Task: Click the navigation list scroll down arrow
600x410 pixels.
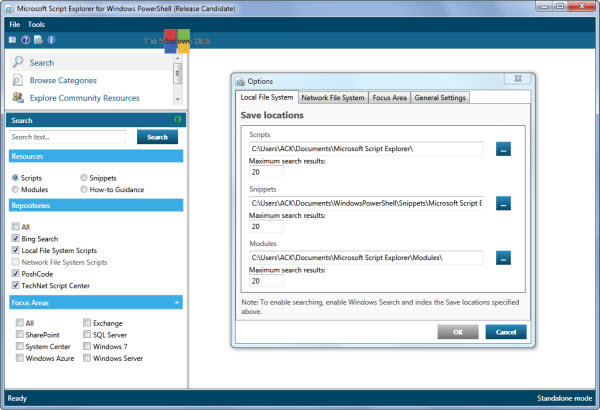Action: coord(177,99)
